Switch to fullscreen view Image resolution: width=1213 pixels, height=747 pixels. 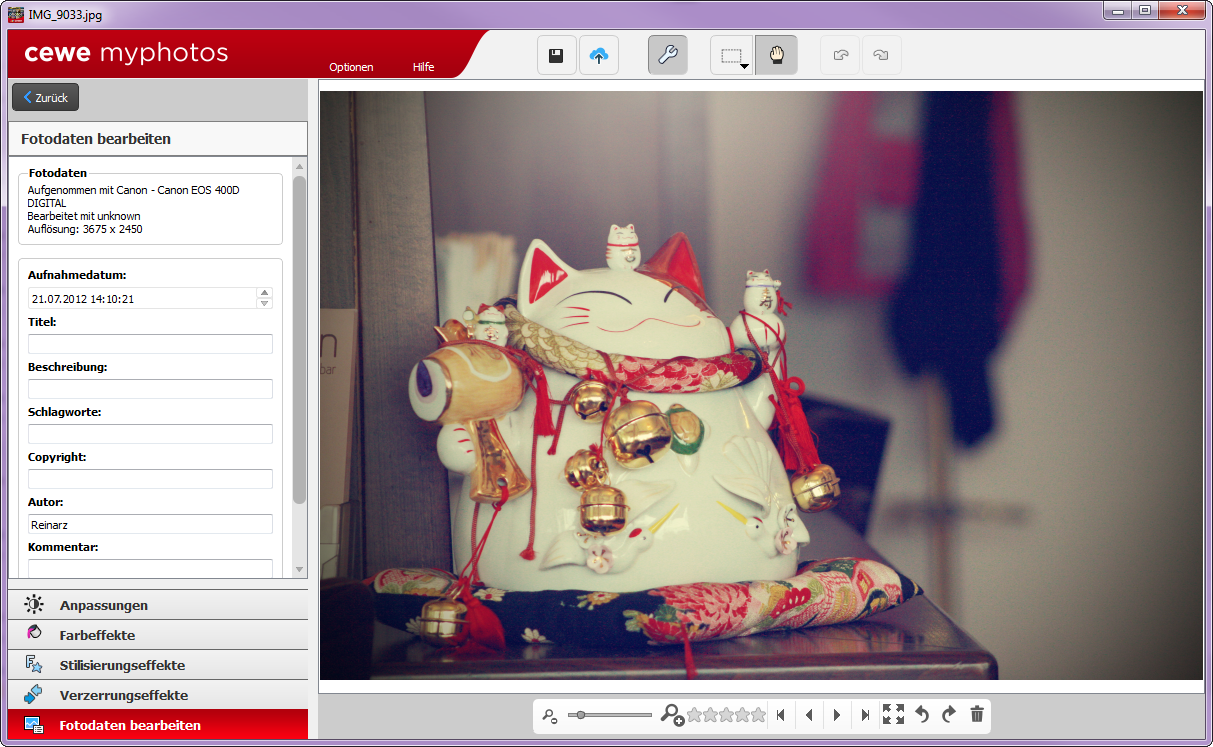893,714
